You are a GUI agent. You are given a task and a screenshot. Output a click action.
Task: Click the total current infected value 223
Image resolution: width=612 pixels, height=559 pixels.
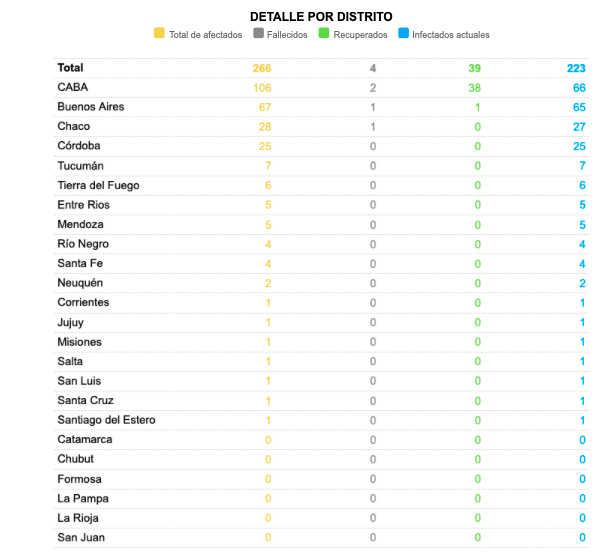coord(575,68)
